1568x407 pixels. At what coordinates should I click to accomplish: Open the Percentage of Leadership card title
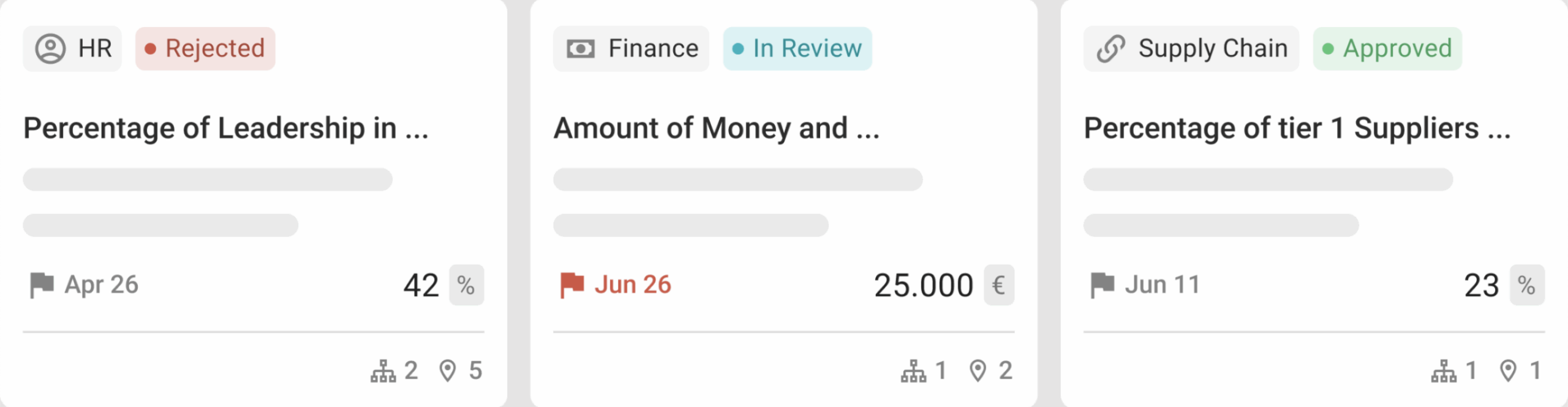click(225, 129)
